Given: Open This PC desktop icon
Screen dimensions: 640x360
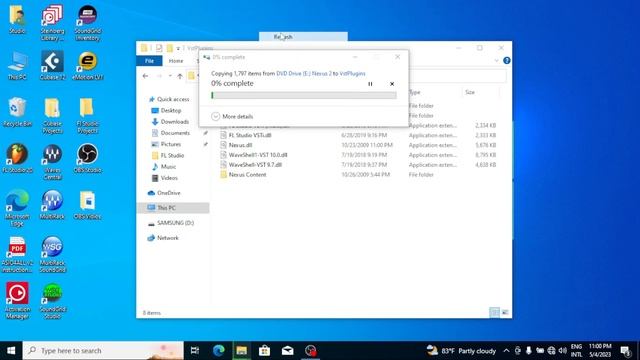Looking at the screenshot, I should 17,65.
